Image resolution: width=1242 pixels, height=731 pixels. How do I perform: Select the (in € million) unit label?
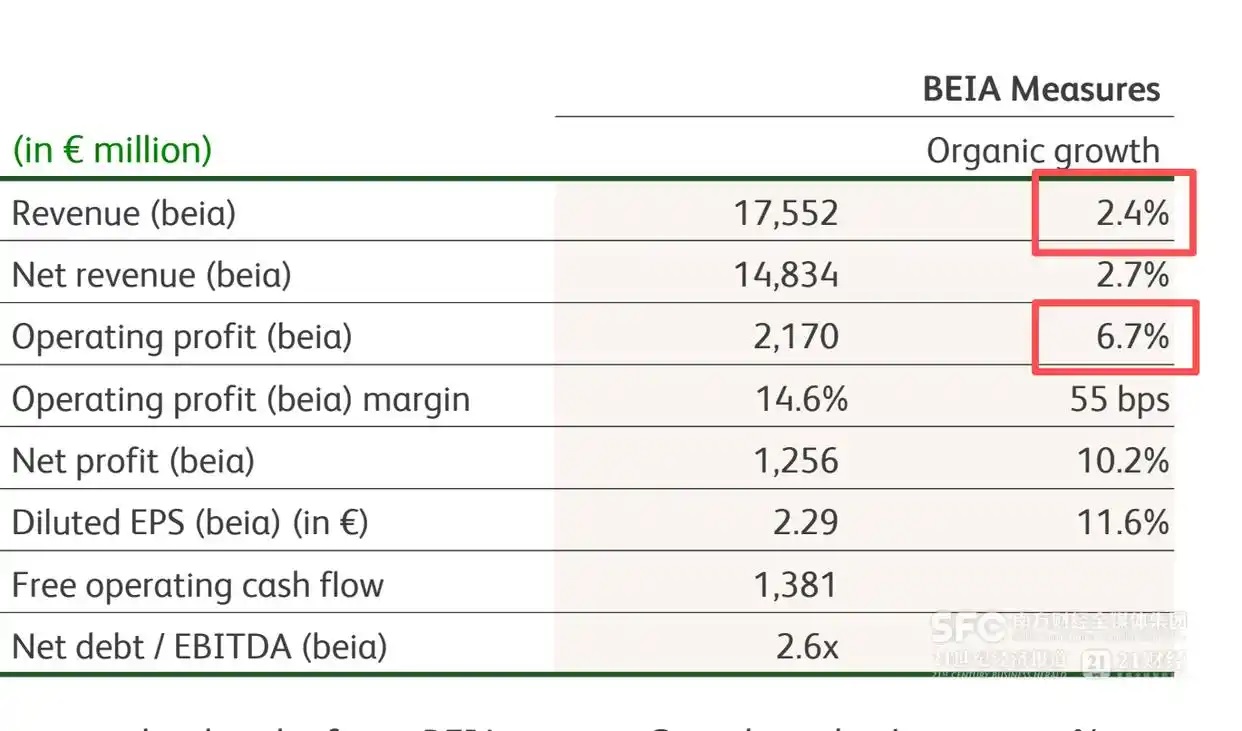tap(112, 150)
